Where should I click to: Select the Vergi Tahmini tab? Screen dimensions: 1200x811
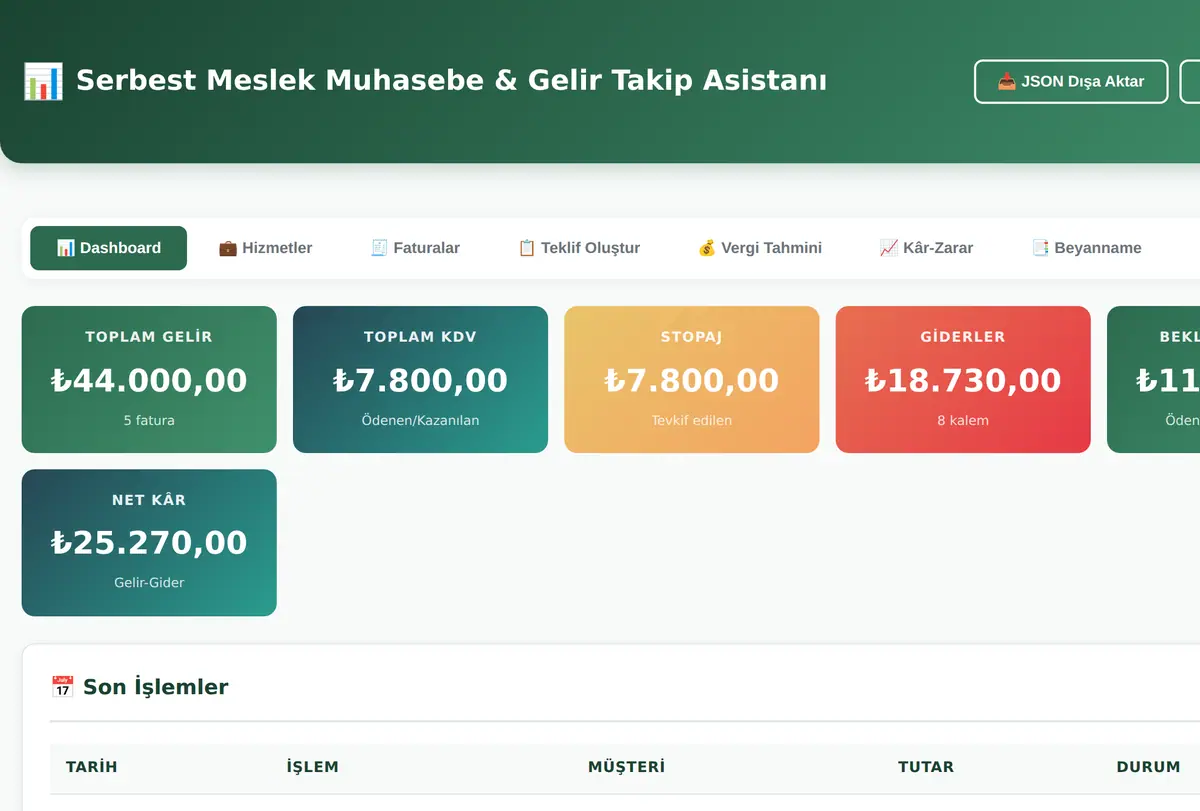coord(760,248)
